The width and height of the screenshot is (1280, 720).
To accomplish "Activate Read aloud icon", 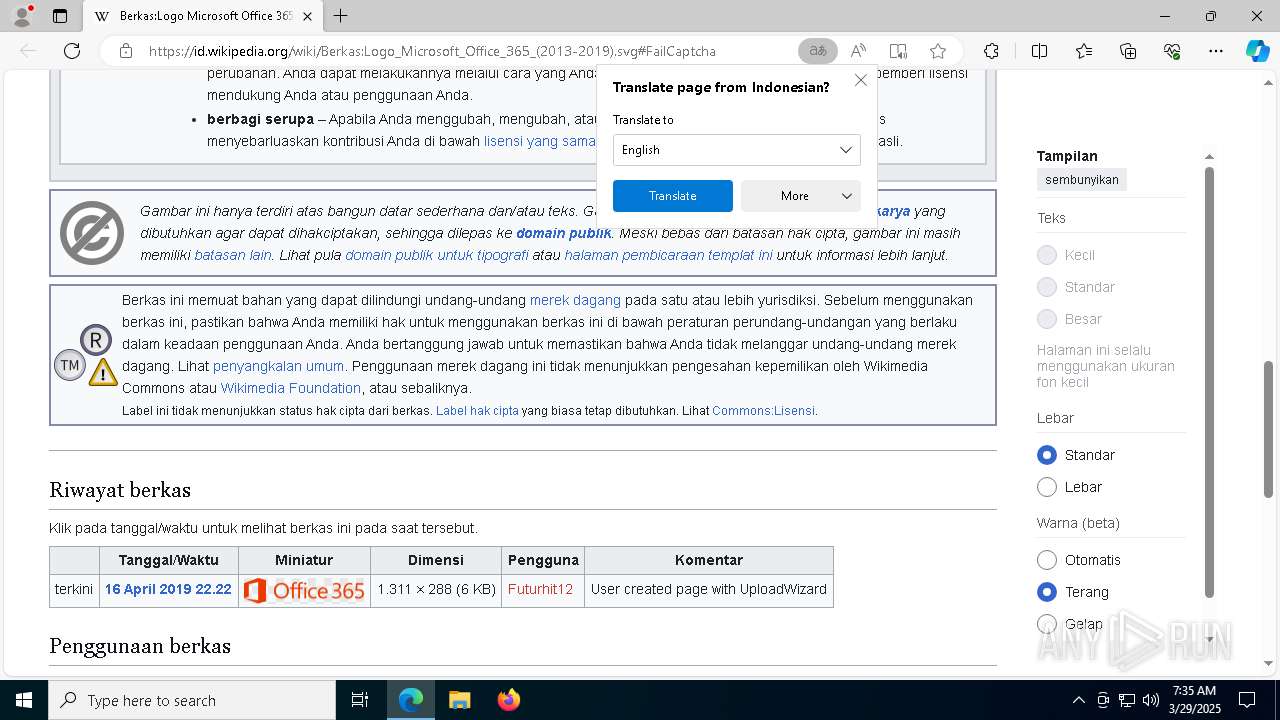I will [x=858, y=51].
